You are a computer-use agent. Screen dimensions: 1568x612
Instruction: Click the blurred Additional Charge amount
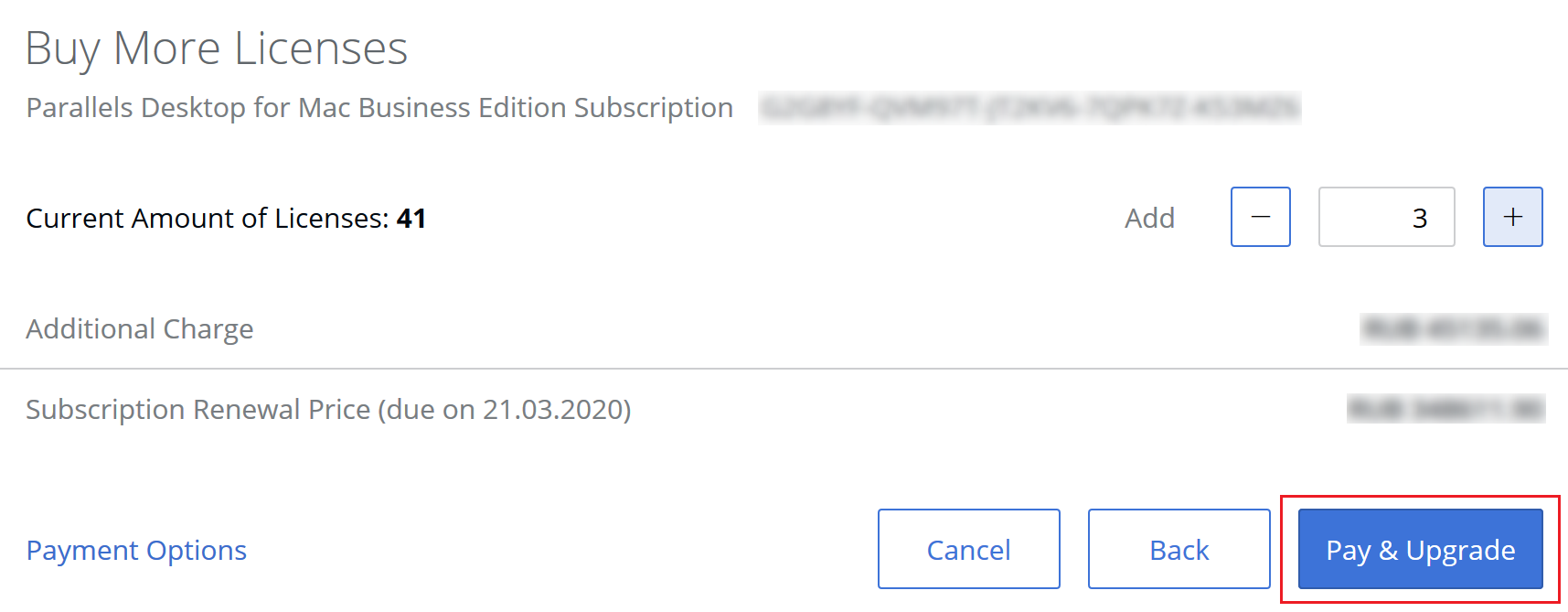1453,328
